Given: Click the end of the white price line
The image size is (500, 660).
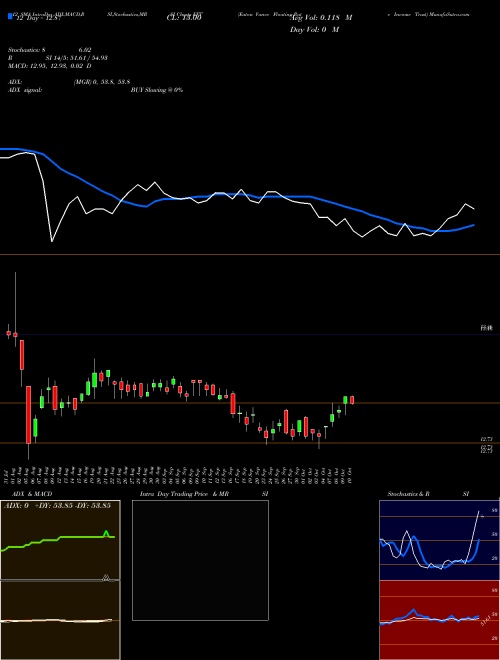Looking at the screenshot, I should point(474,208).
